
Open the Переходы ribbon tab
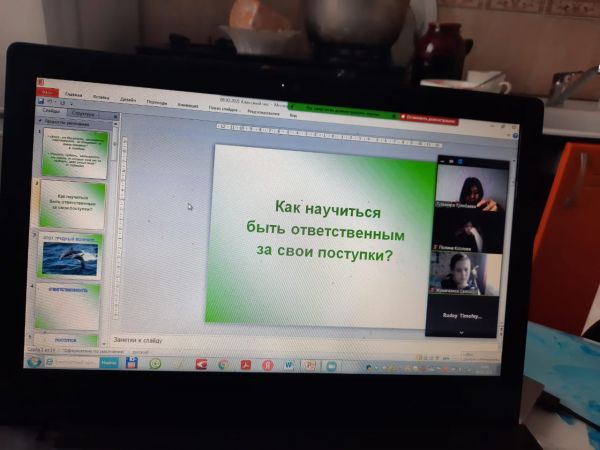[156, 102]
